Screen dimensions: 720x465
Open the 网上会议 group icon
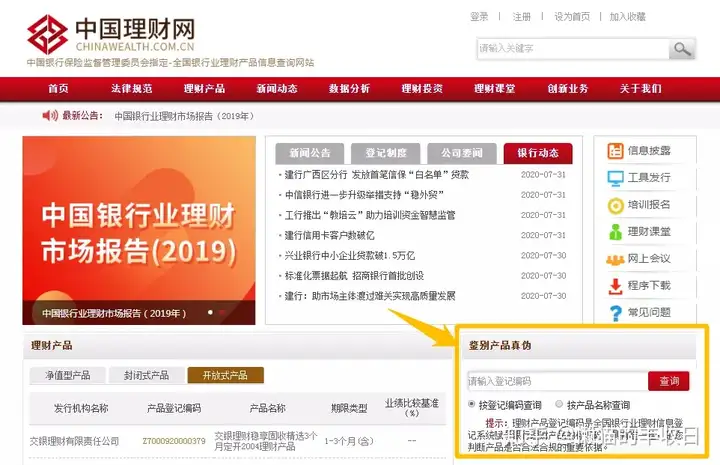pos(615,259)
